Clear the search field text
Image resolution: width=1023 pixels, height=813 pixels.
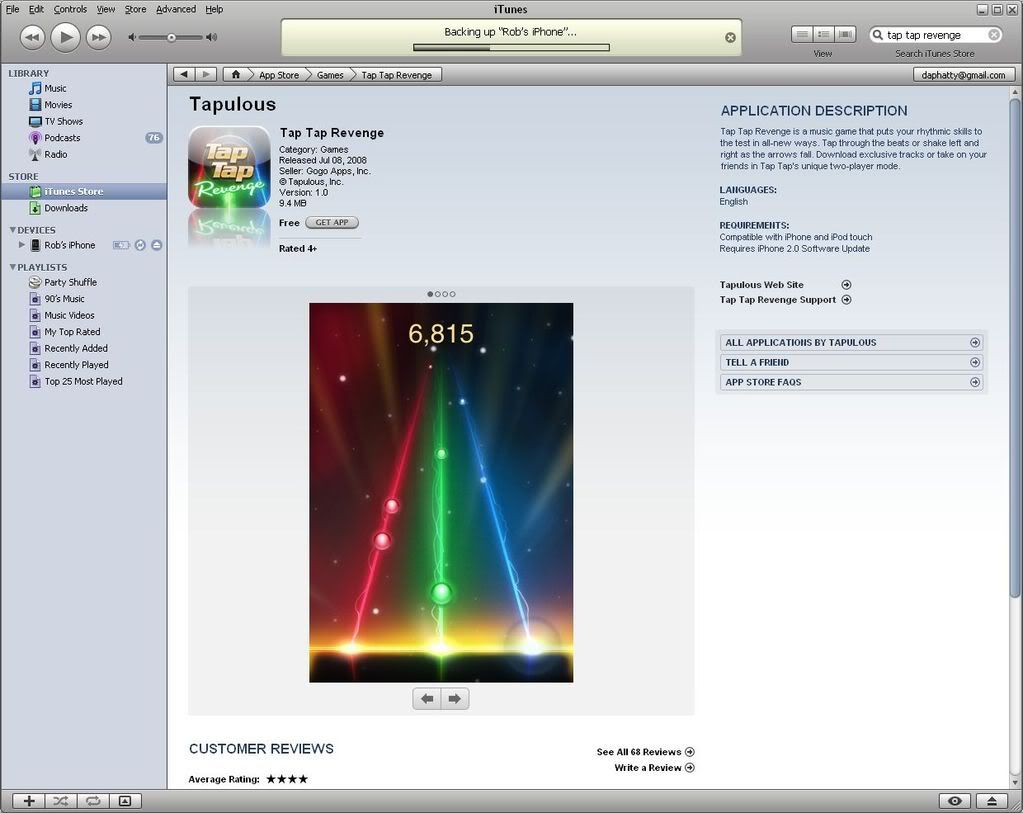pyautogui.click(x=994, y=35)
